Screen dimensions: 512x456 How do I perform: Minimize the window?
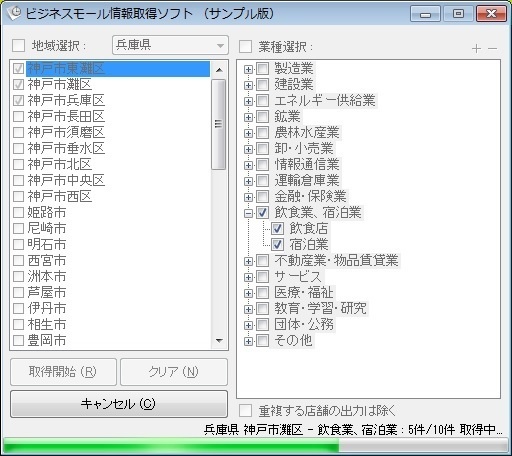point(425,14)
